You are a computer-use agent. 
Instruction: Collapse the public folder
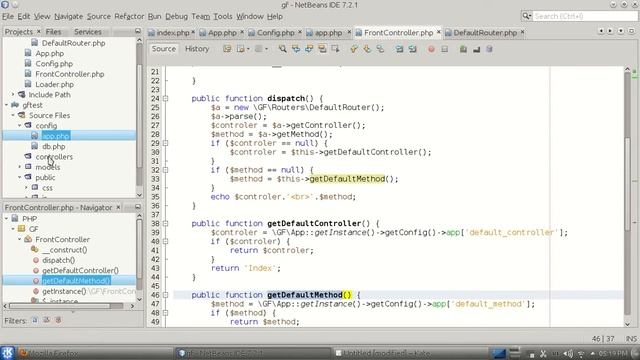coord(20,178)
